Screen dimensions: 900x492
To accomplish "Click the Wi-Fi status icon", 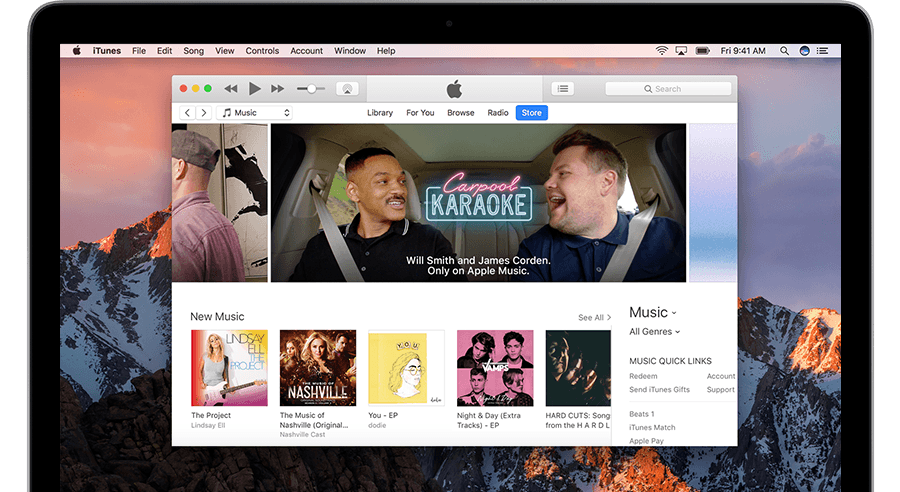I will [661, 51].
